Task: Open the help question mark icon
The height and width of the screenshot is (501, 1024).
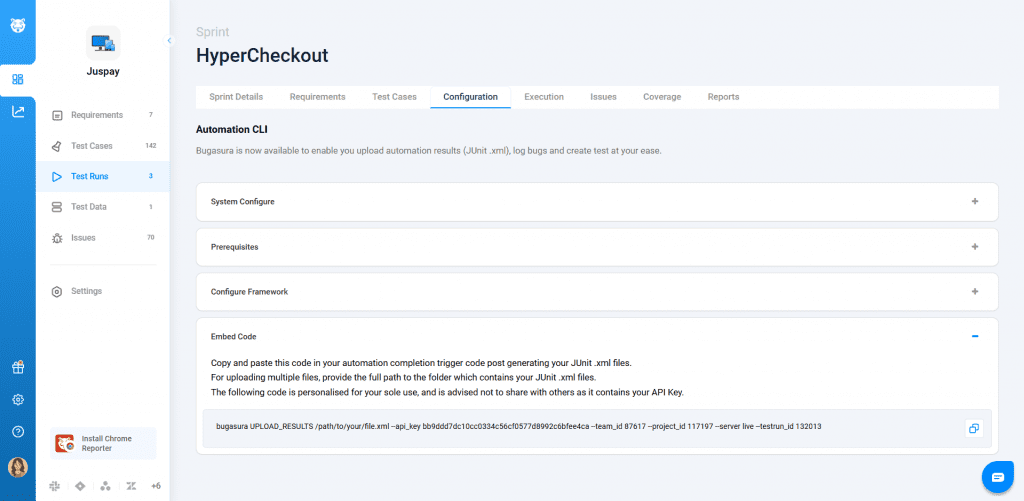Action: 18,432
